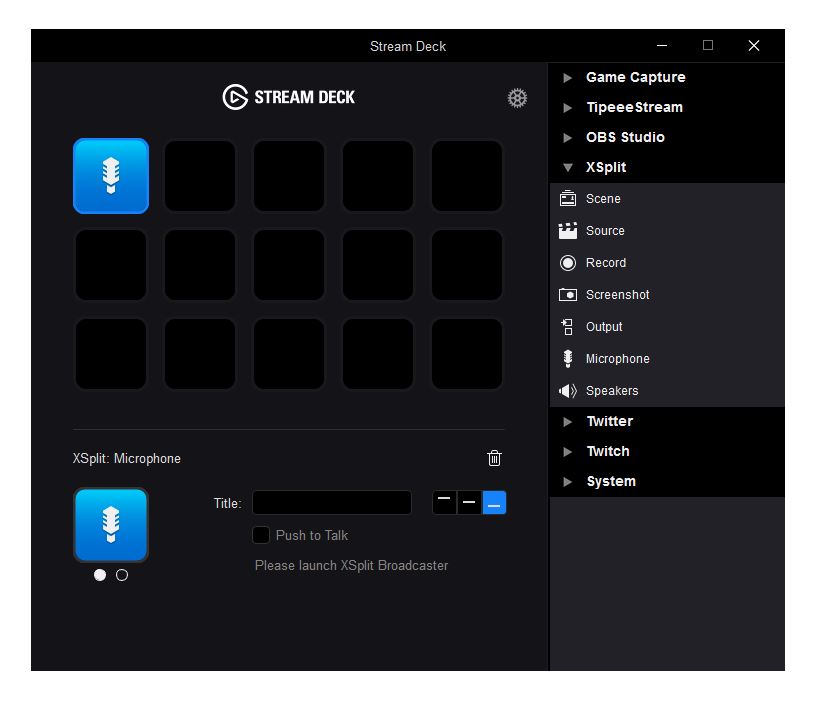Screen dimensions: 819x704
Task: Select the Microphone action in XSplit list
Action: point(617,359)
